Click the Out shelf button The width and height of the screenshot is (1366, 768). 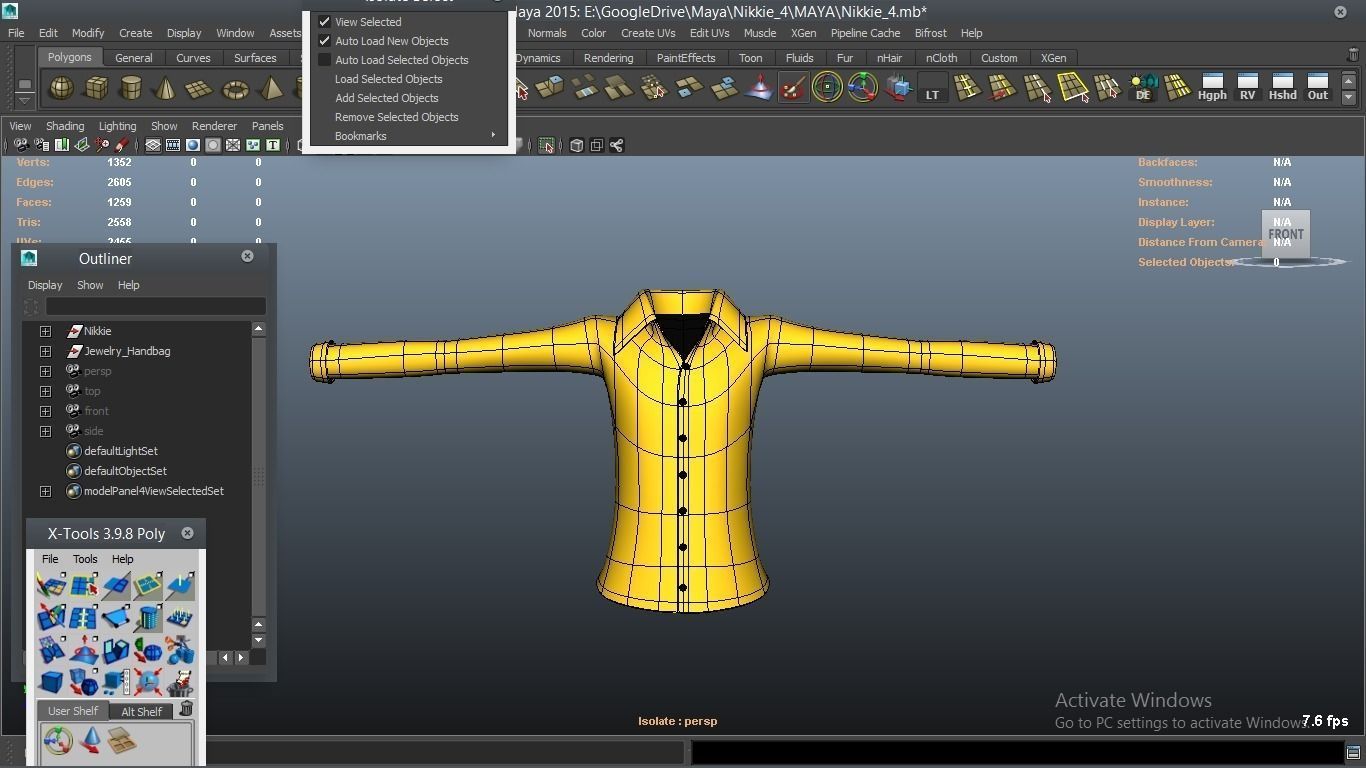tap(1318, 88)
